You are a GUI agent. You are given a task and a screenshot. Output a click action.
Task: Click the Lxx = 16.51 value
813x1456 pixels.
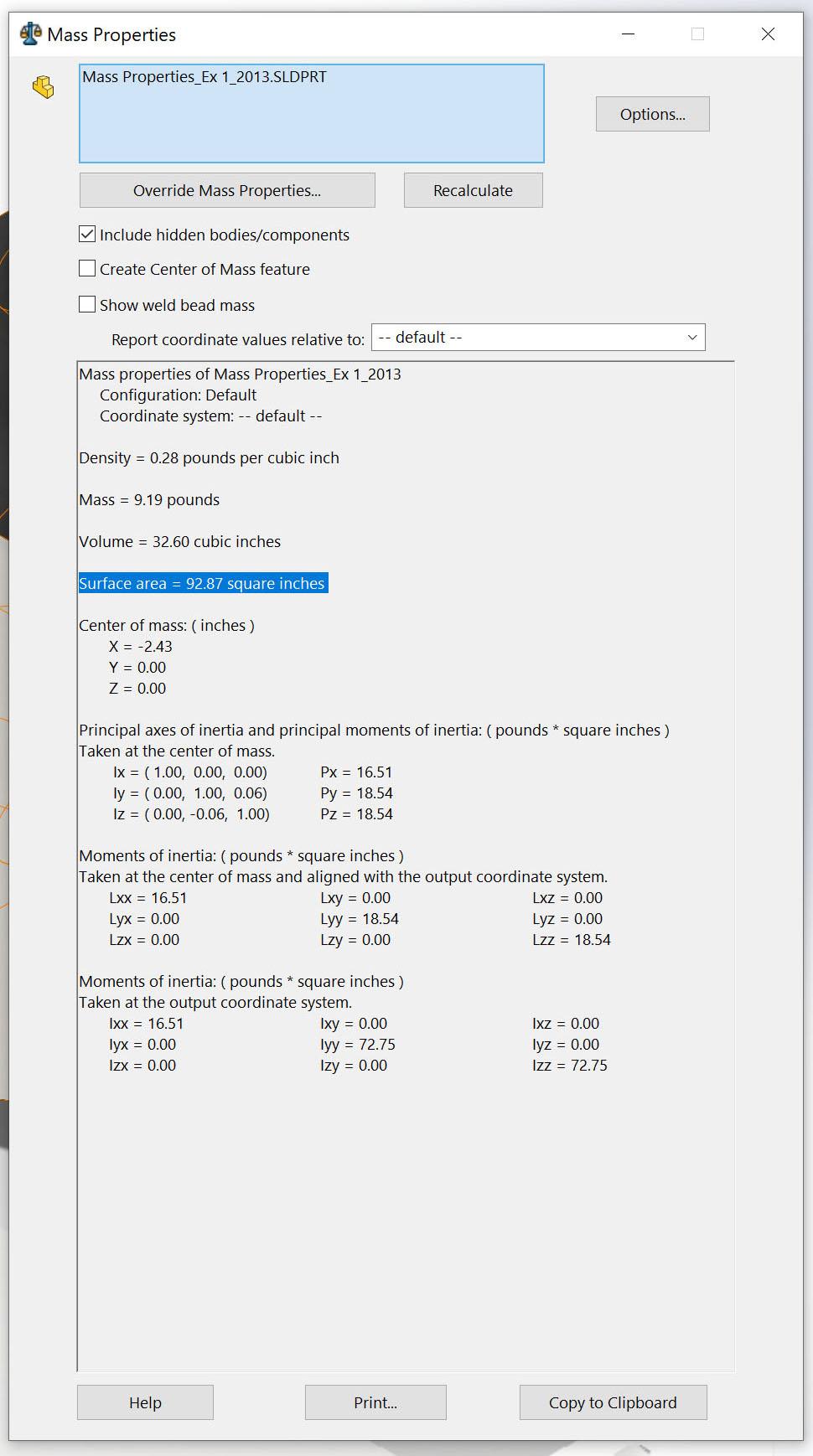(x=148, y=898)
